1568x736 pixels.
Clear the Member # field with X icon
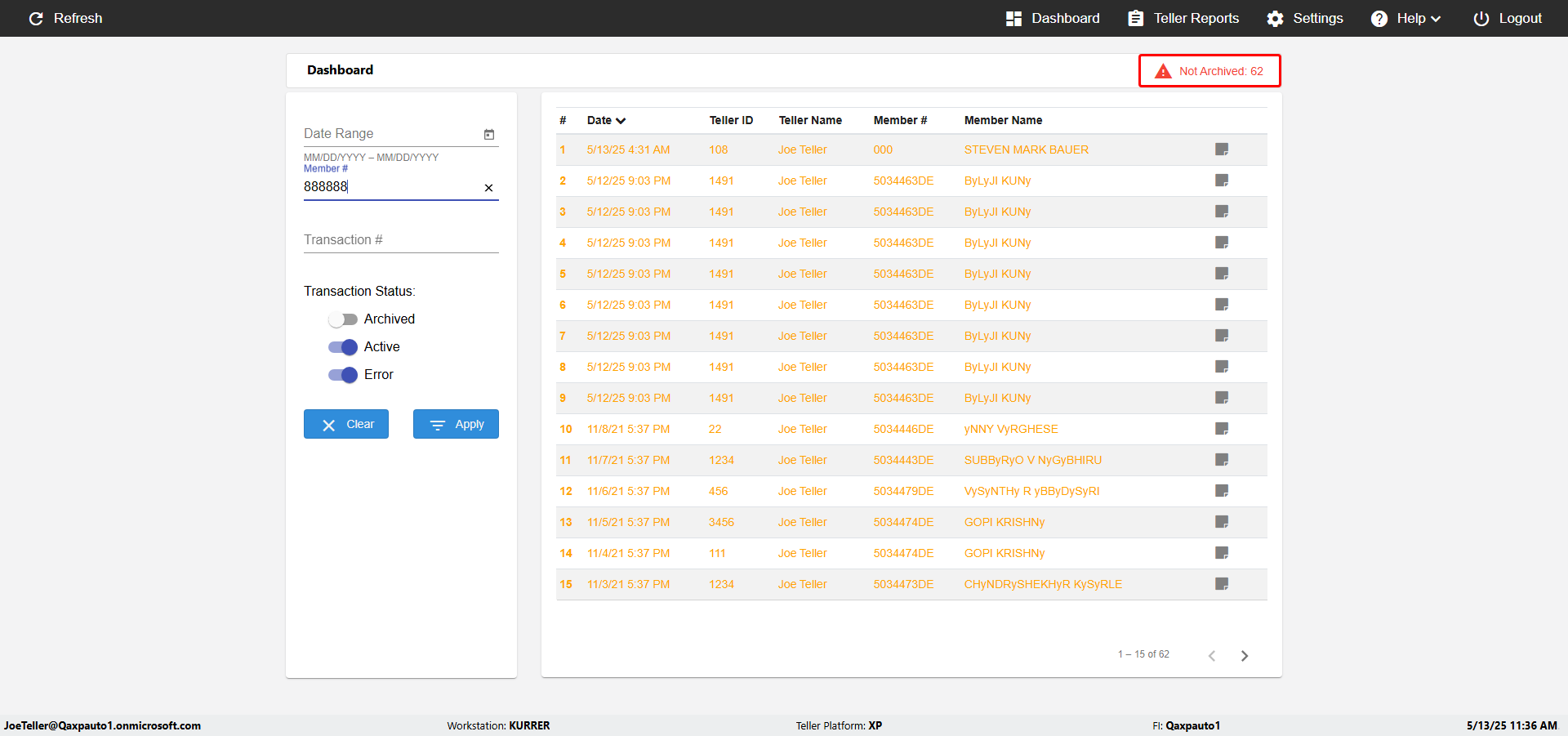coord(488,188)
